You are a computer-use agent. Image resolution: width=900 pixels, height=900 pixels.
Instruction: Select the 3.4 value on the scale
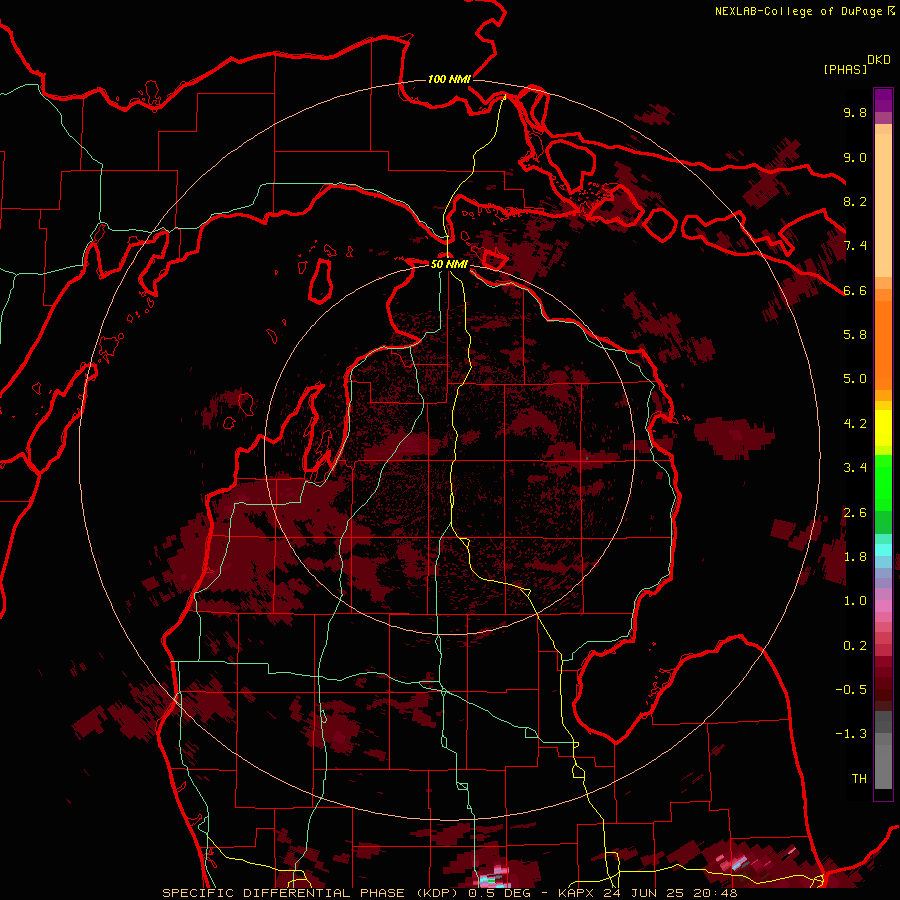coord(855,468)
